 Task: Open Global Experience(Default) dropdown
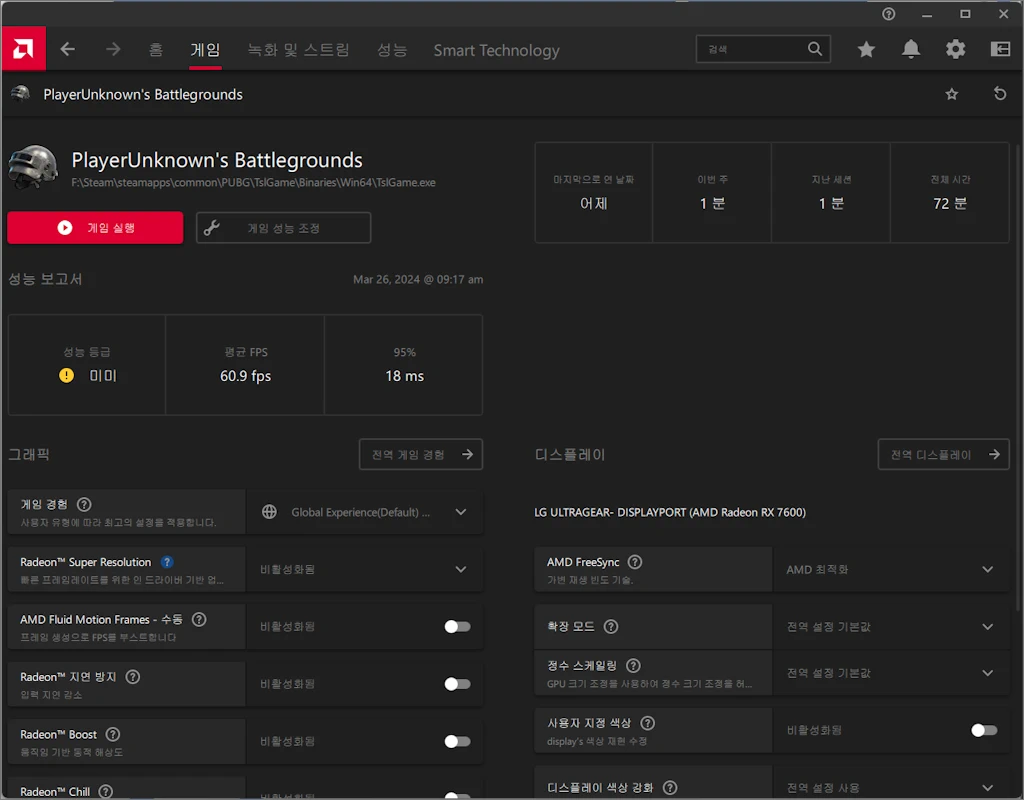[x=364, y=512]
